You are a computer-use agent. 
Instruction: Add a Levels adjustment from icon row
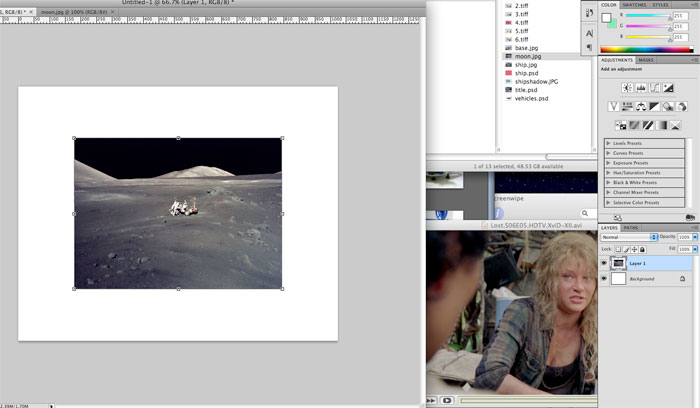pyautogui.click(x=640, y=88)
